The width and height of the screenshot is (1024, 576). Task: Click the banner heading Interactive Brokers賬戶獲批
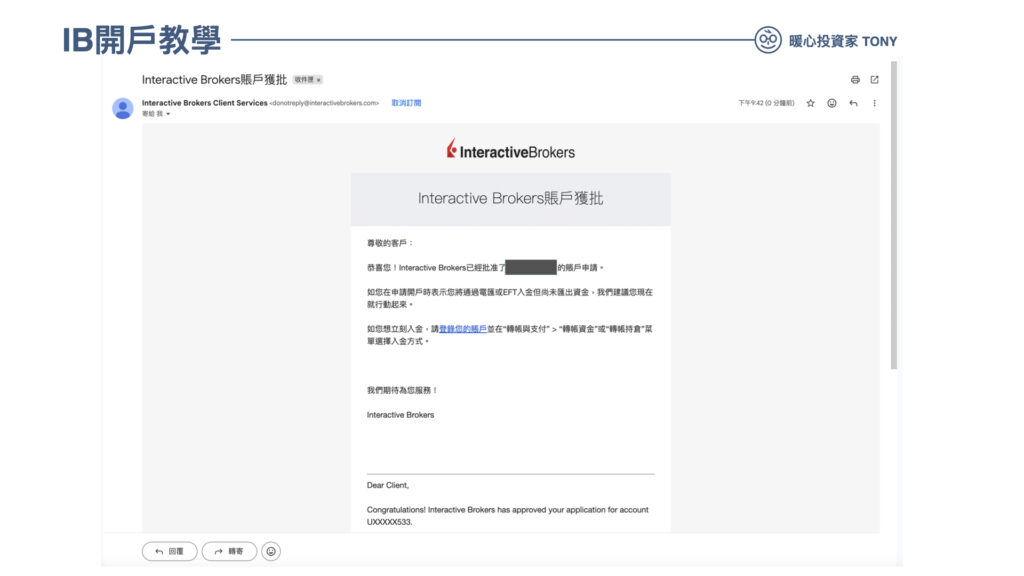click(511, 199)
